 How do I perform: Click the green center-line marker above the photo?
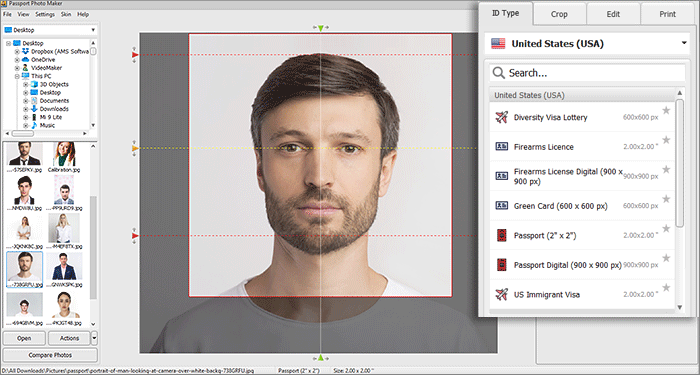click(x=321, y=28)
